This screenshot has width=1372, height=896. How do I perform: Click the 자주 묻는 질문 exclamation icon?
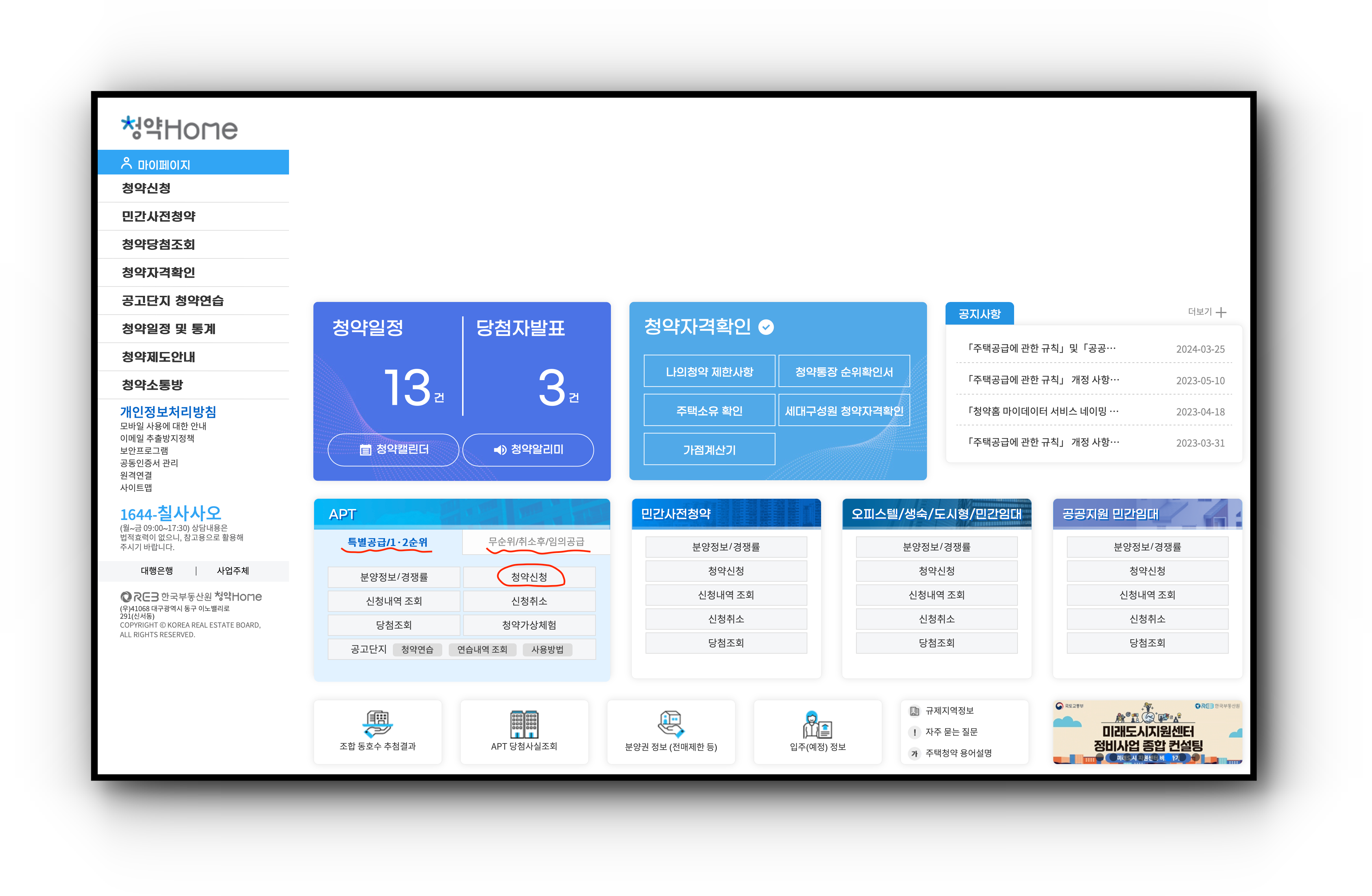coord(914,732)
